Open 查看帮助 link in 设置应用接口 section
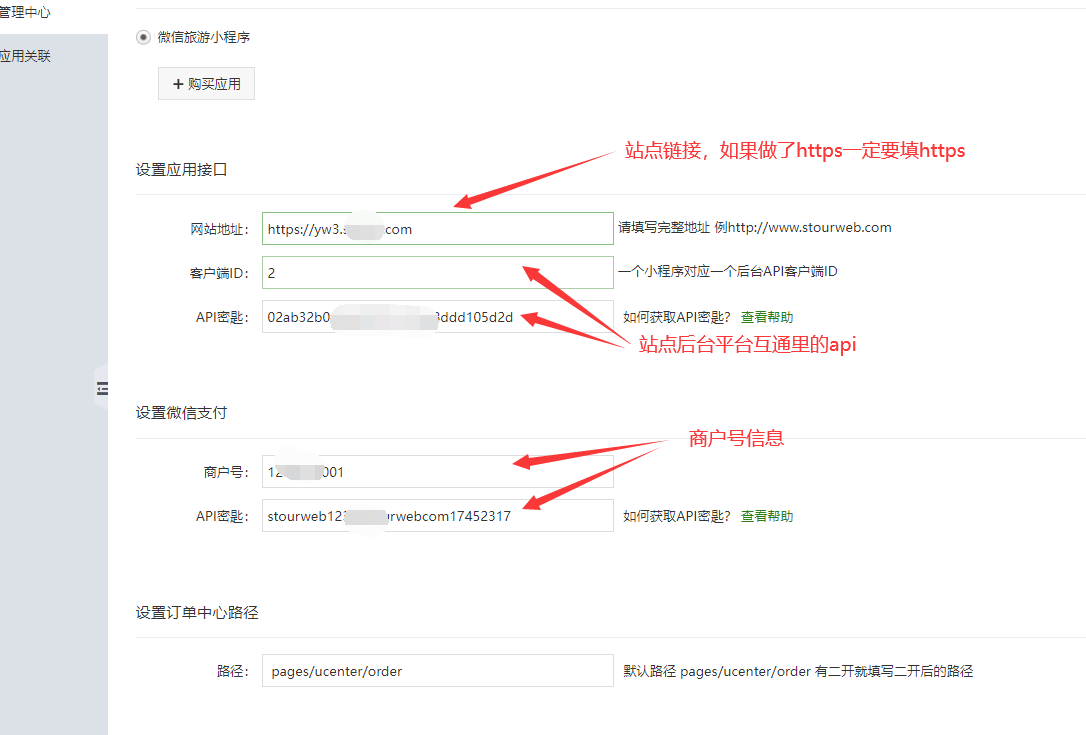Screen dimensions: 1086x735 (x=766, y=317)
